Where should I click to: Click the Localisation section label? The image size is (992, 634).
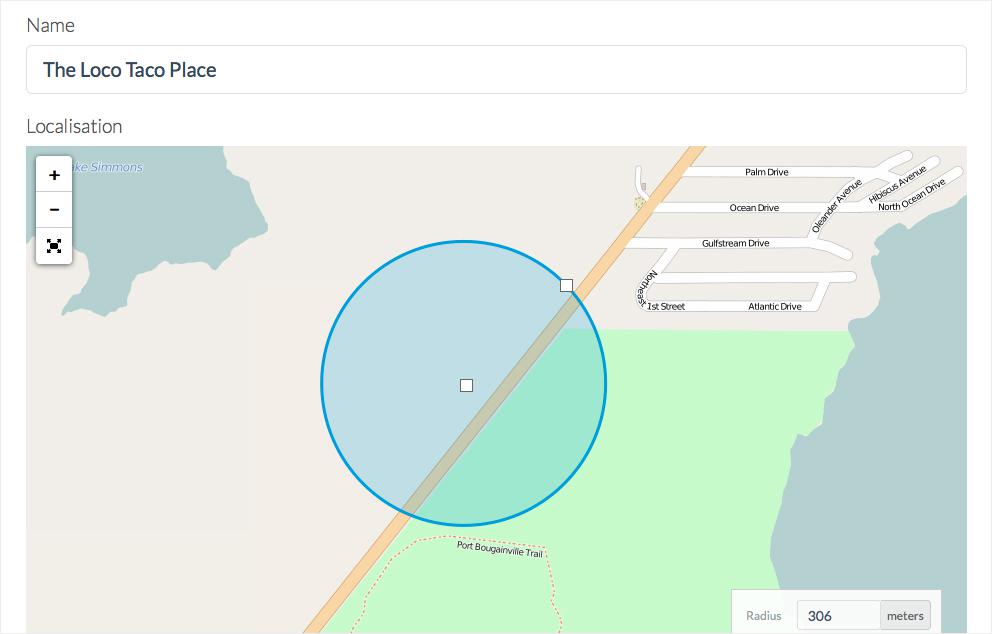[x=74, y=126]
